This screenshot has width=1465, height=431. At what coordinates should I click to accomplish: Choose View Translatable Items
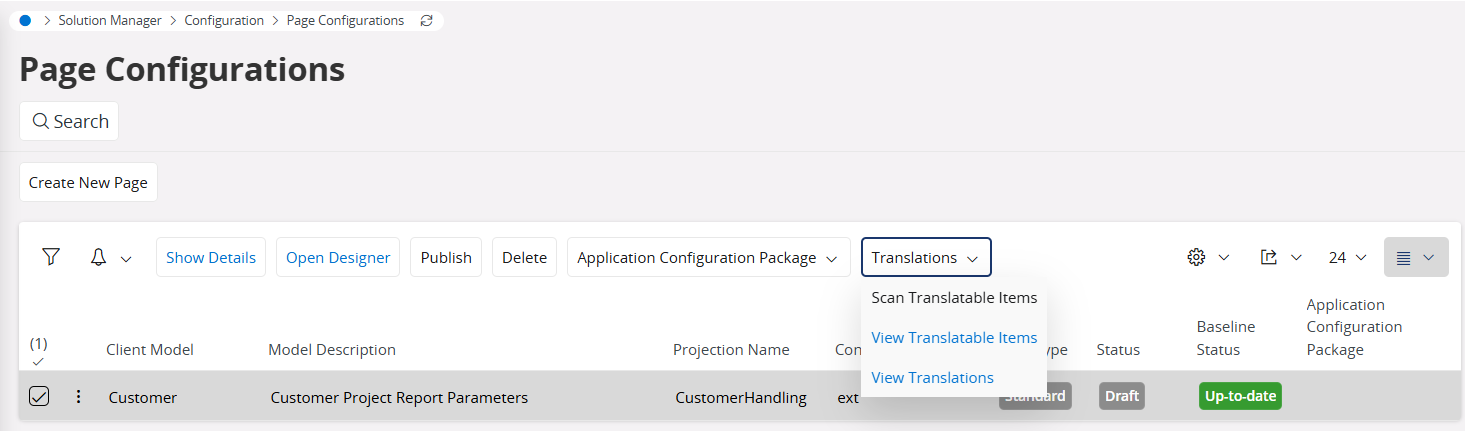(x=954, y=337)
